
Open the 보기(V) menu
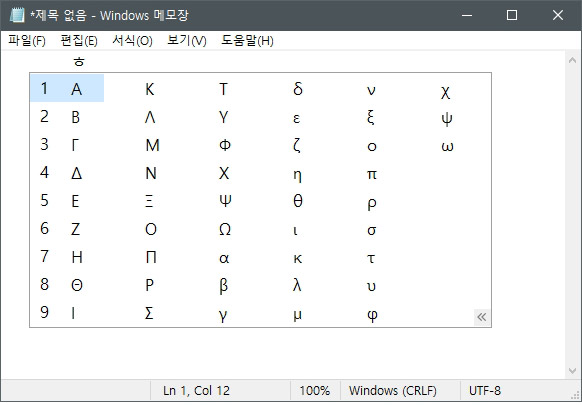187,40
